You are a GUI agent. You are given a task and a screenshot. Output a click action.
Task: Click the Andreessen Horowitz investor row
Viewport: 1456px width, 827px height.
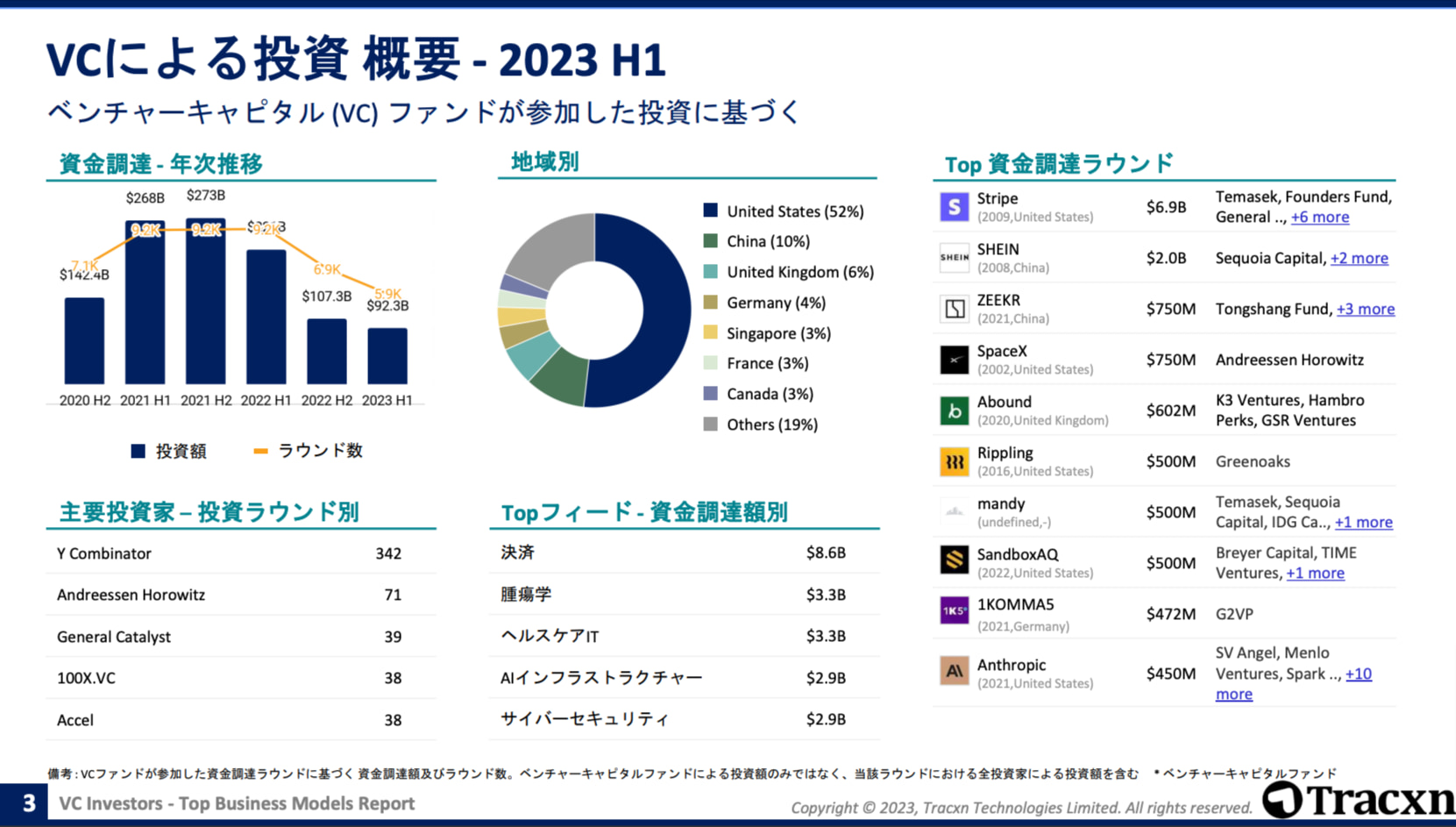click(x=241, y=595)
